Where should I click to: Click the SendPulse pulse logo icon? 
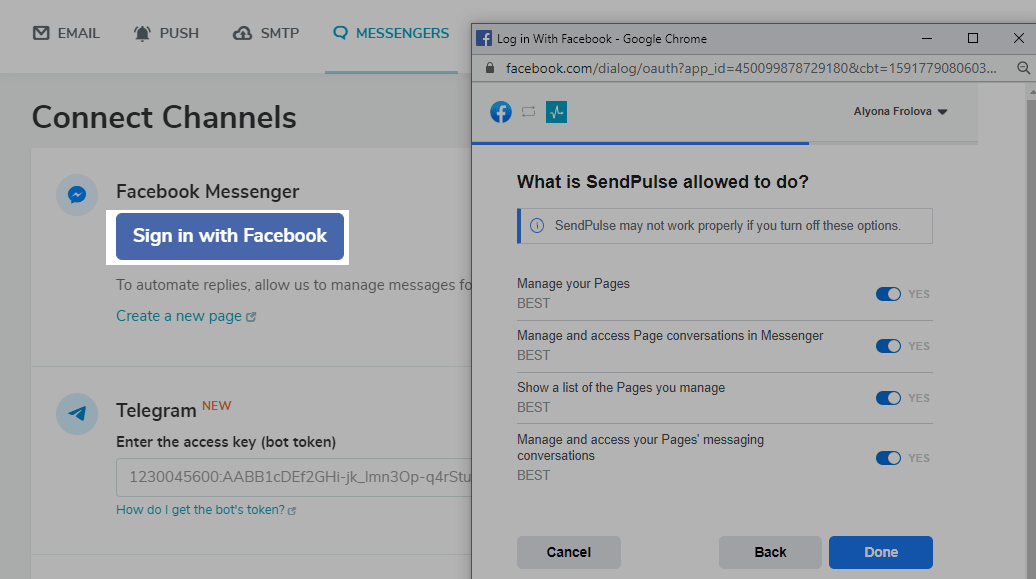click(556, 112)
